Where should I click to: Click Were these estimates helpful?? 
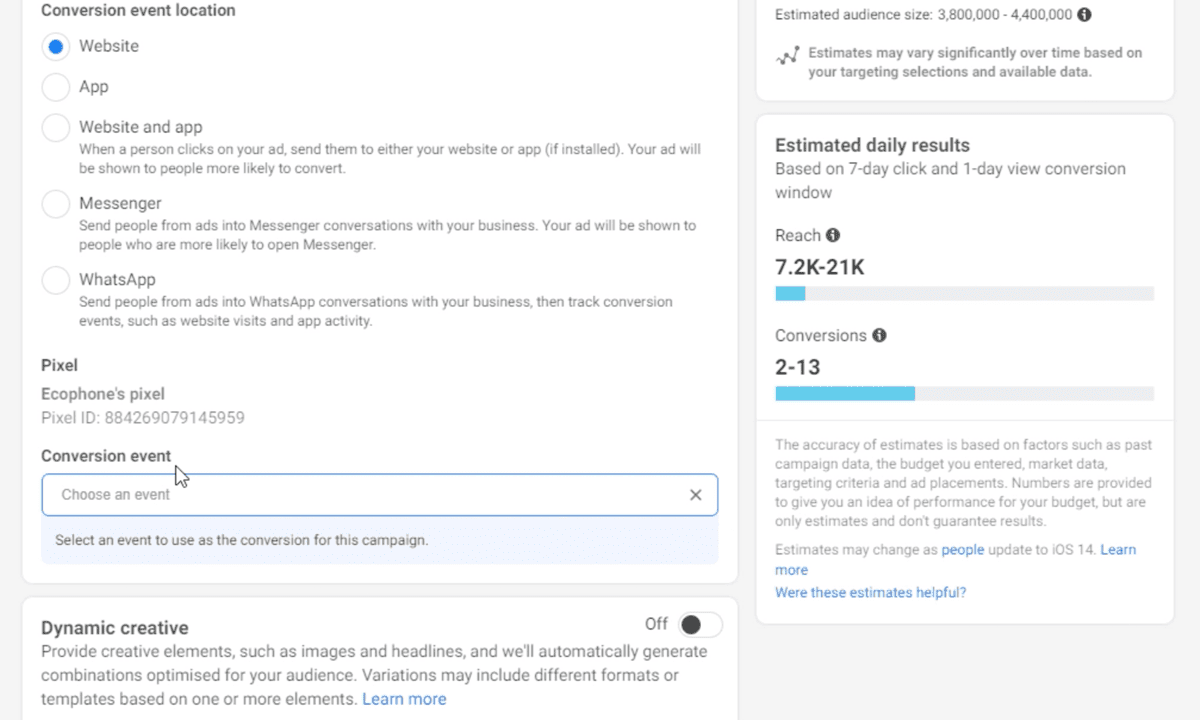pyautogui.click(x=870, y=592)
